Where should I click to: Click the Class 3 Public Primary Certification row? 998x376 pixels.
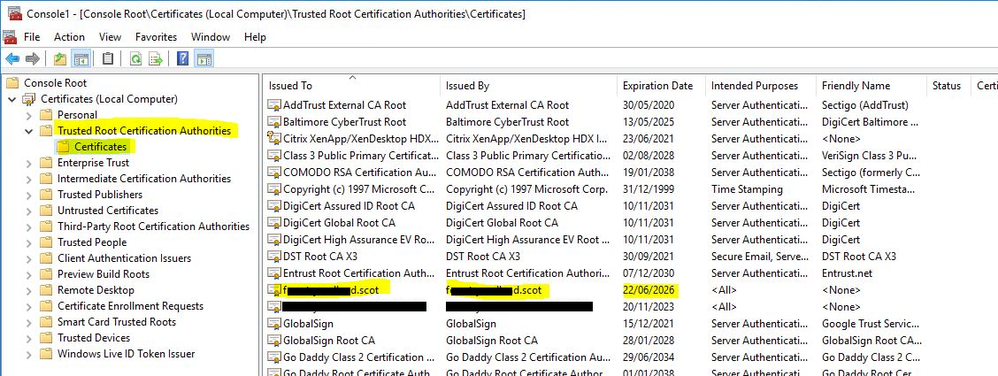[629, 155]
